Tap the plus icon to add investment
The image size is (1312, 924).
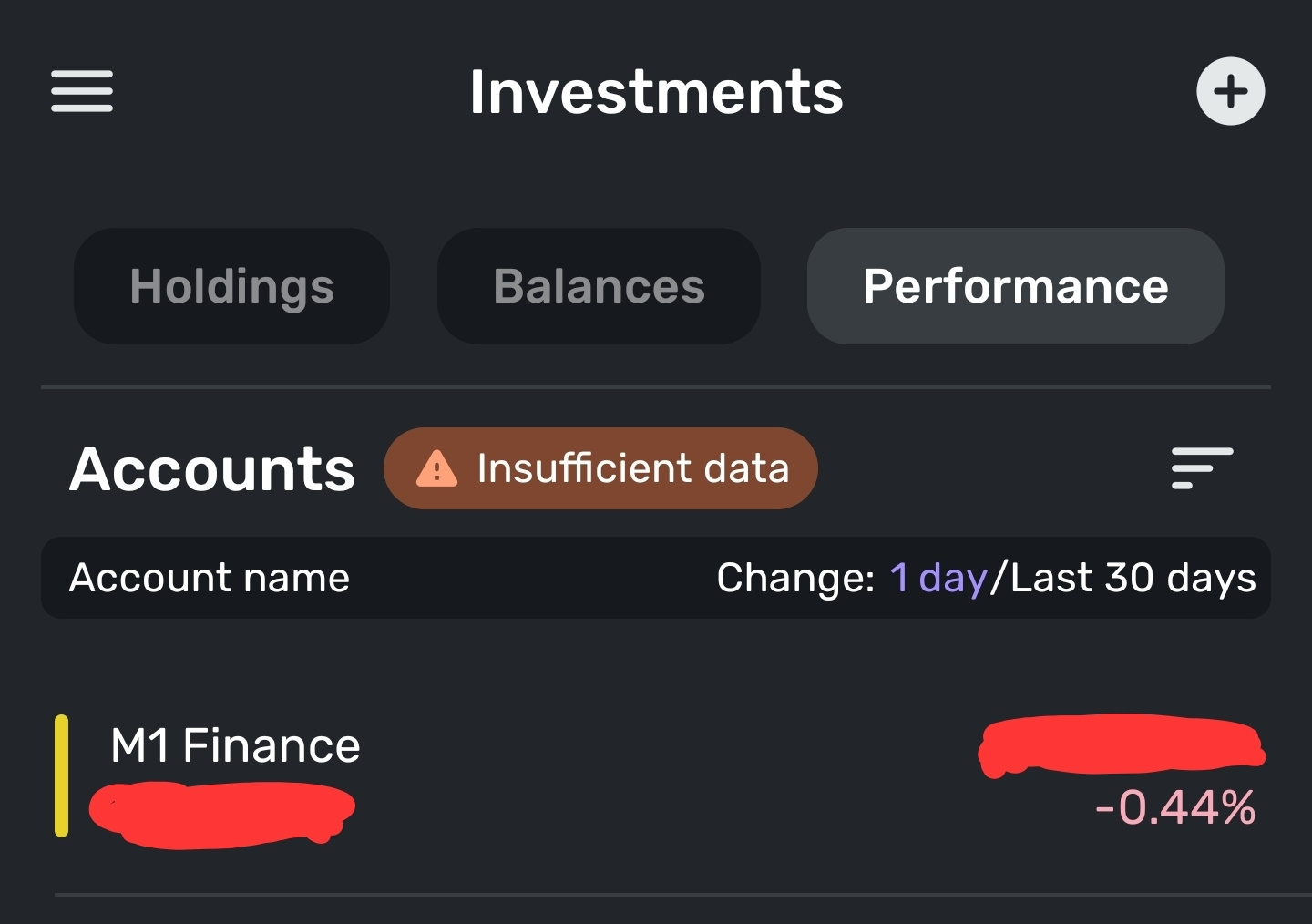click(1230, 91)
